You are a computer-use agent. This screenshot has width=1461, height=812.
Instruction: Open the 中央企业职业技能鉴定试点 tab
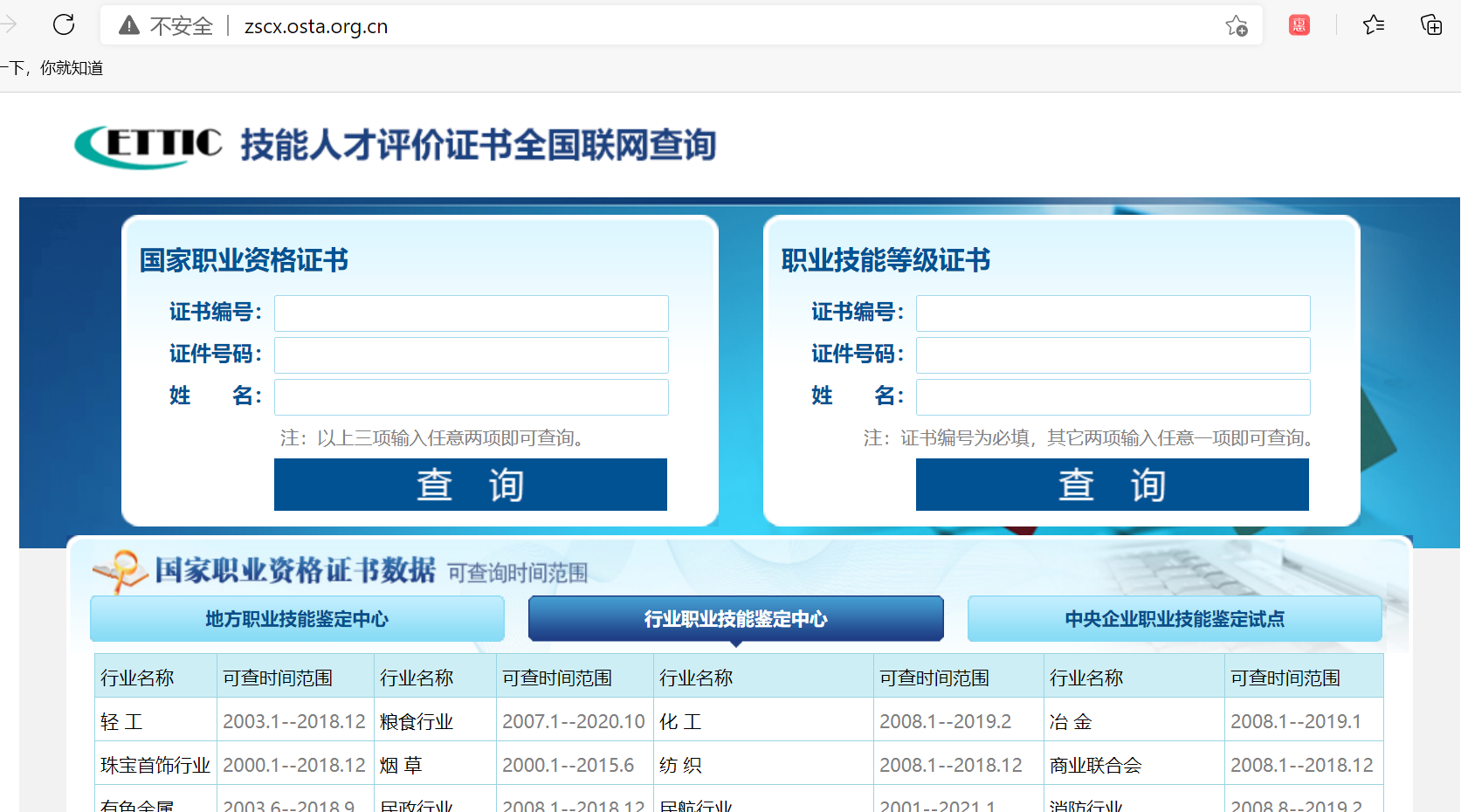pyautogui.click(x=1174, y=619)
